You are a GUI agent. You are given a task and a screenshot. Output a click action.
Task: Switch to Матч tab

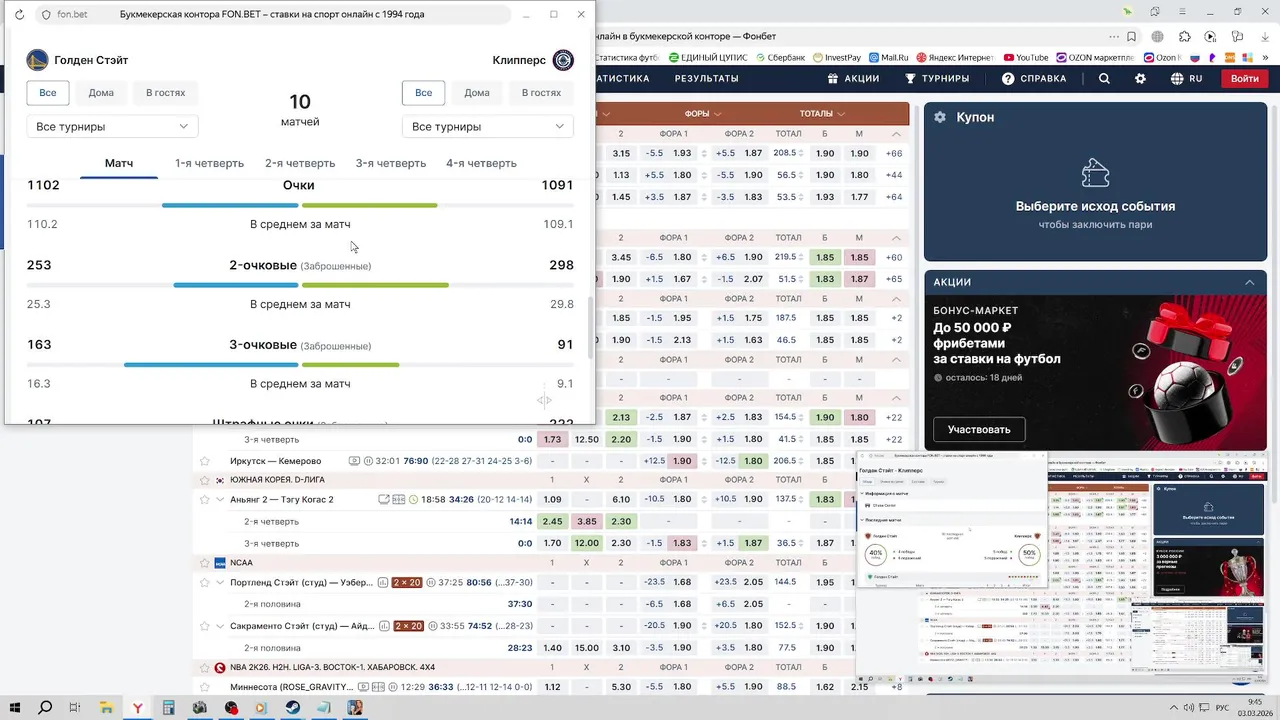click(x=119, y=163)
